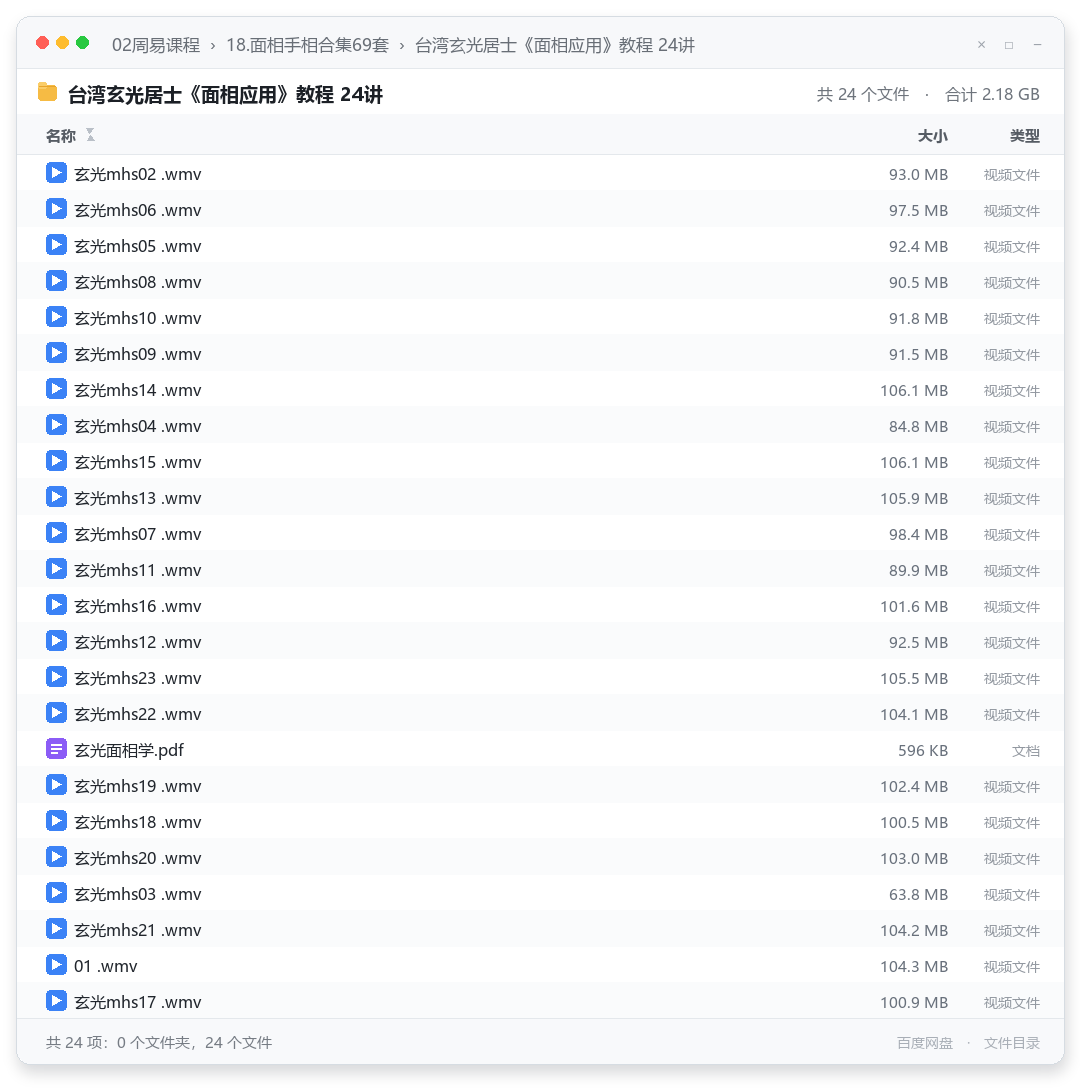Click the yellow minimize dot in the title bar
This screenshot has width=1080, height=1088.
tap(62, 43)
